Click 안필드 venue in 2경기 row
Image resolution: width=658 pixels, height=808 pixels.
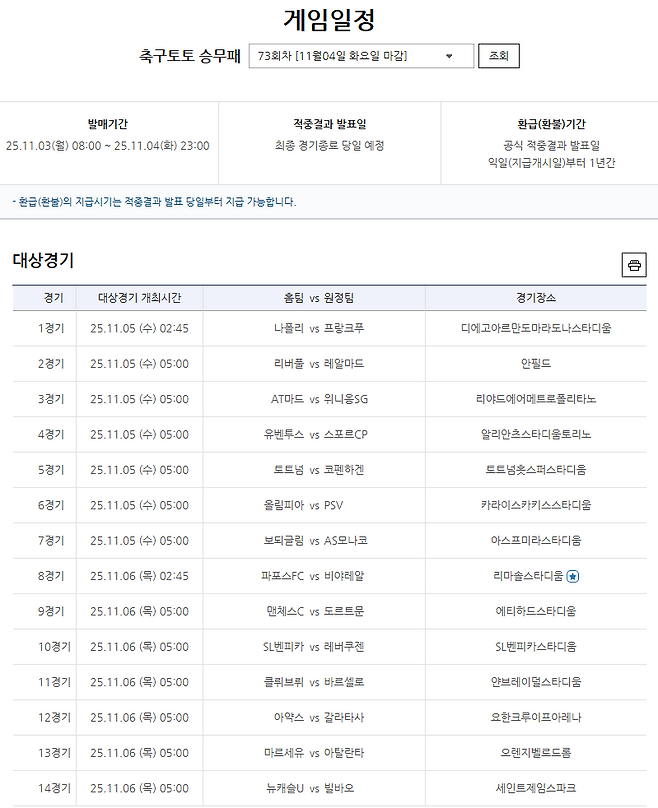(536, 364)
